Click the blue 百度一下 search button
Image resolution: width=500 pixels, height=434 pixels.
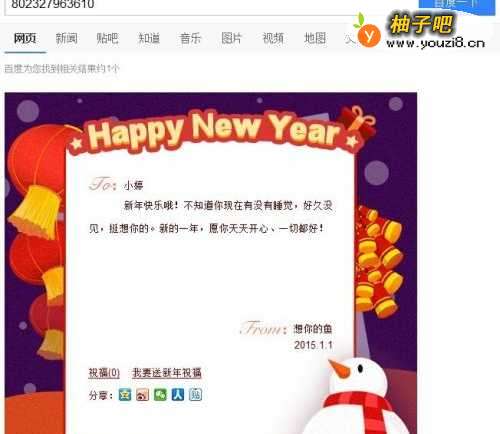(457, 6)
